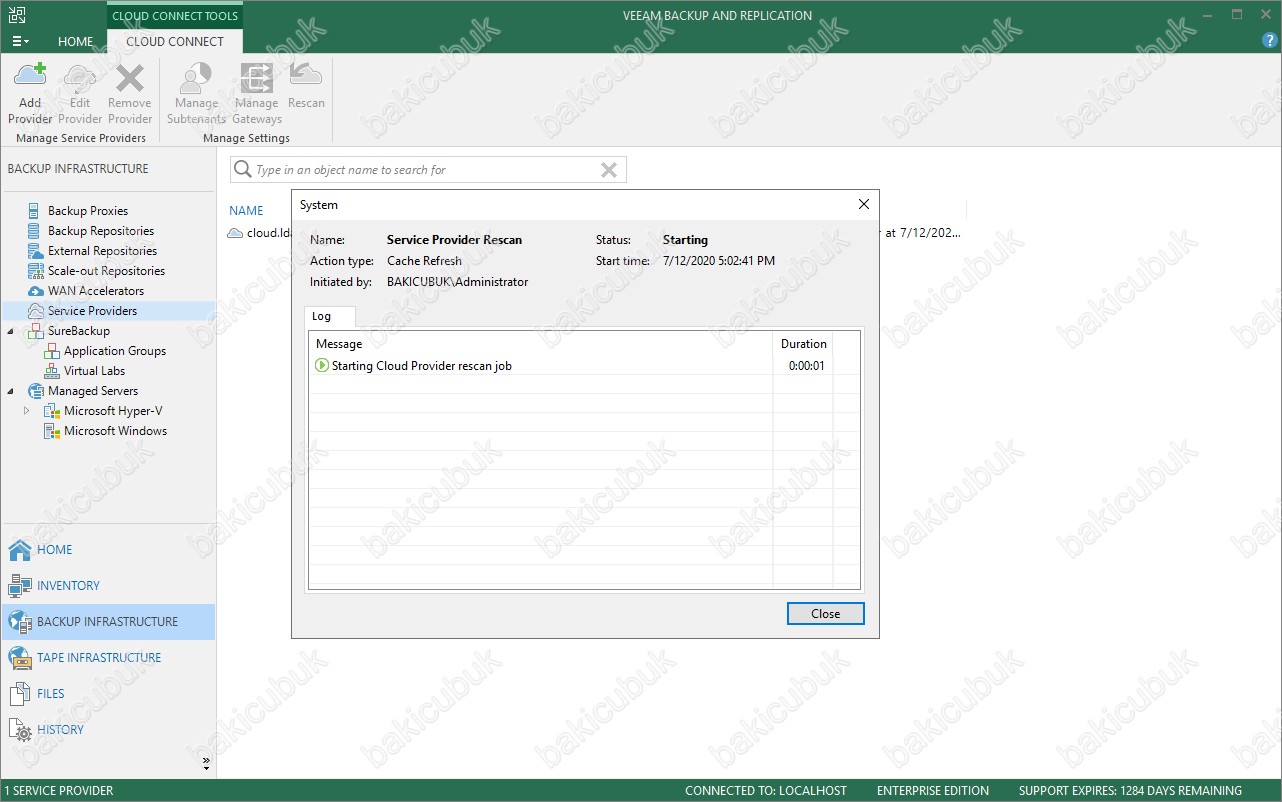Open the TAPE INFRASTRUCTURE view
The image size is (1282, 802).
coord(108,658)
